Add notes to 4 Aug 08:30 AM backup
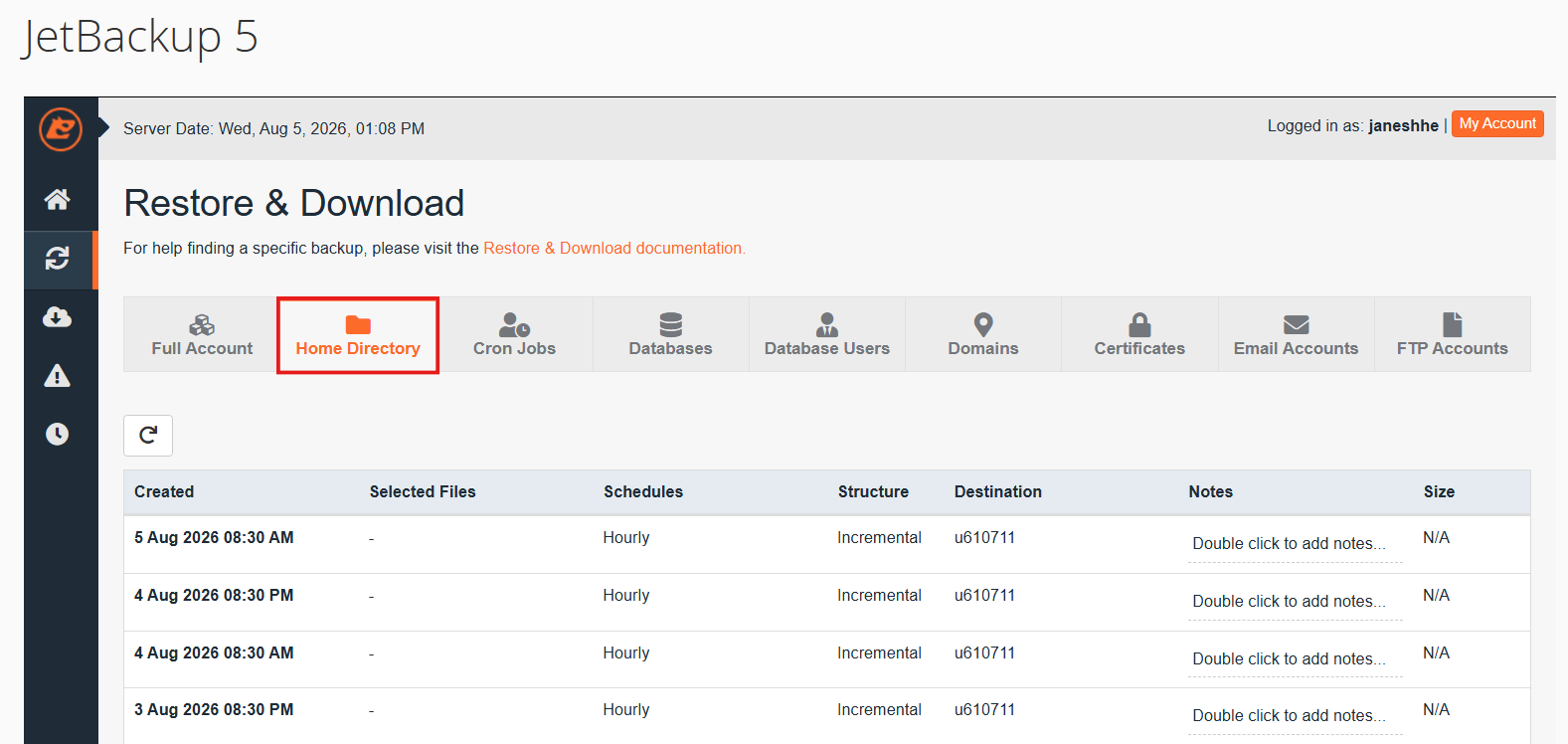This screenshot has height=744, width=1568. point(1295,659)
